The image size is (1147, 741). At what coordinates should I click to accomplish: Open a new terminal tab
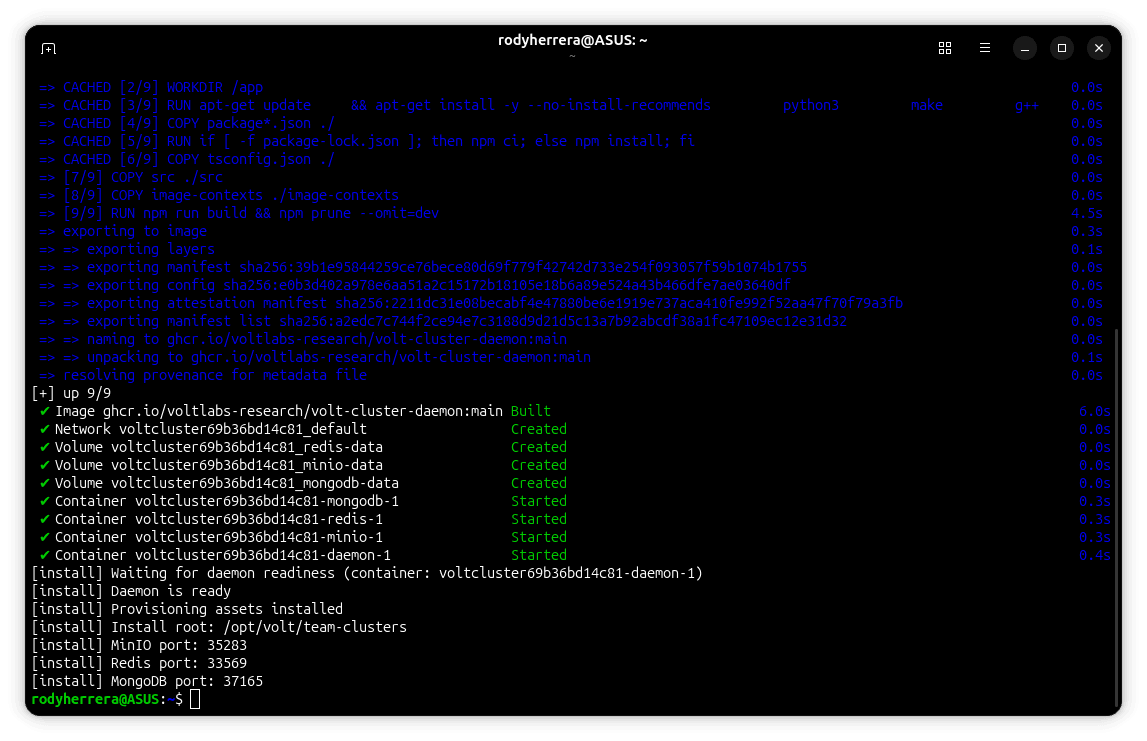[x=48, y=48]
